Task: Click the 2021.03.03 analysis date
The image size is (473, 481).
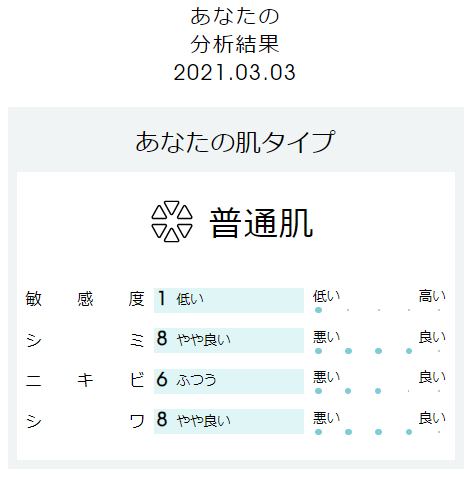Action: click(x=235, y=72)
